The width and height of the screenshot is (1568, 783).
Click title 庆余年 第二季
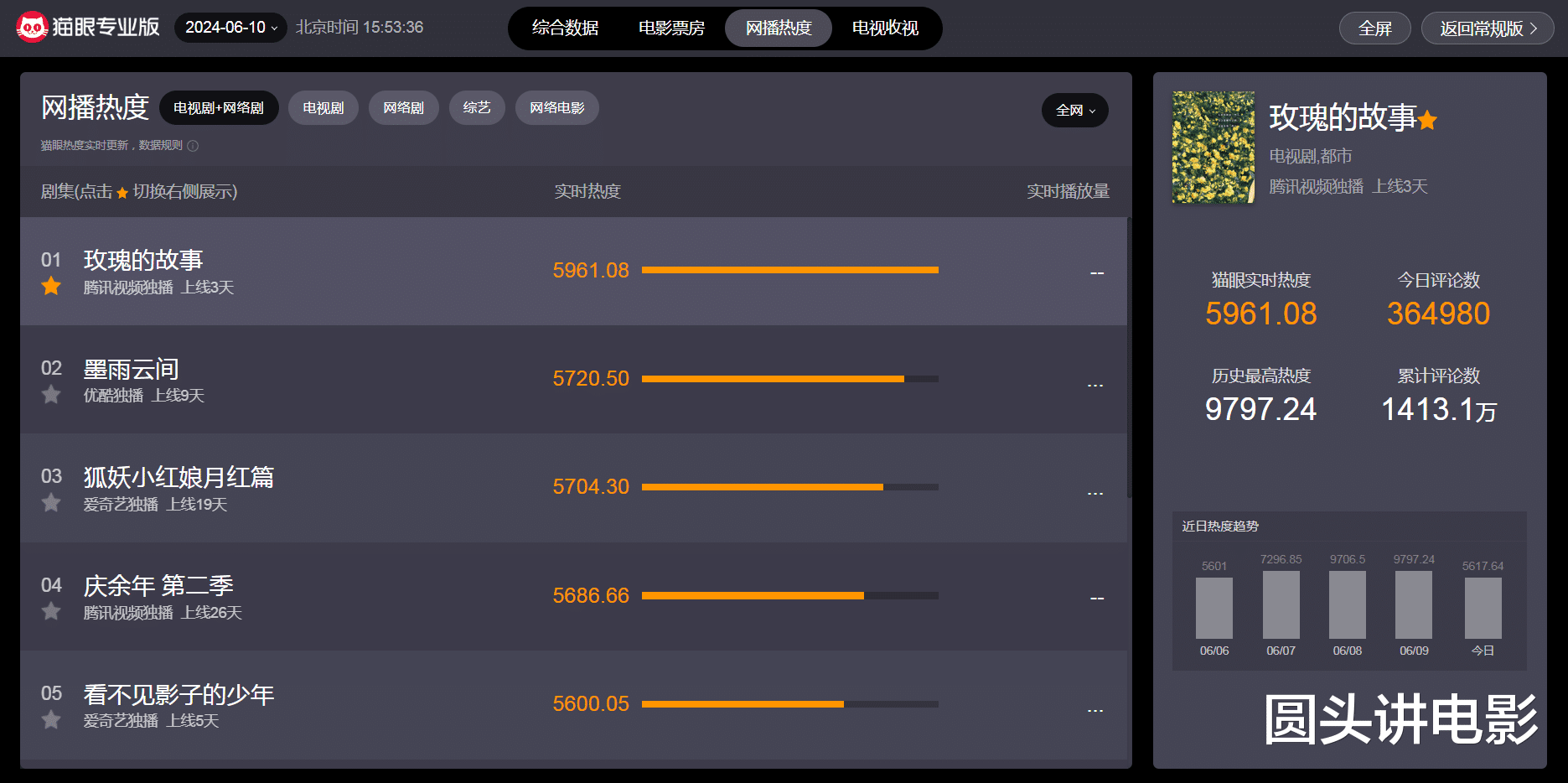[158, 585]
